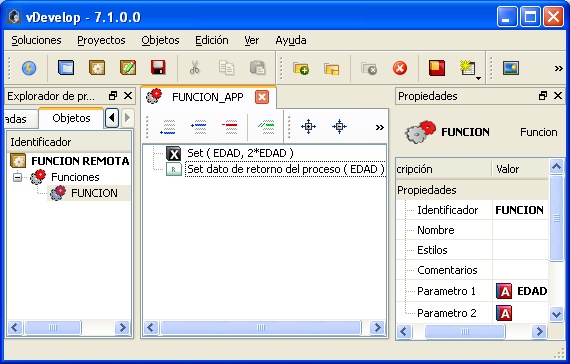Click the Parametro 1 value EDAD
The image size is (570, 364).
(521, 291)
